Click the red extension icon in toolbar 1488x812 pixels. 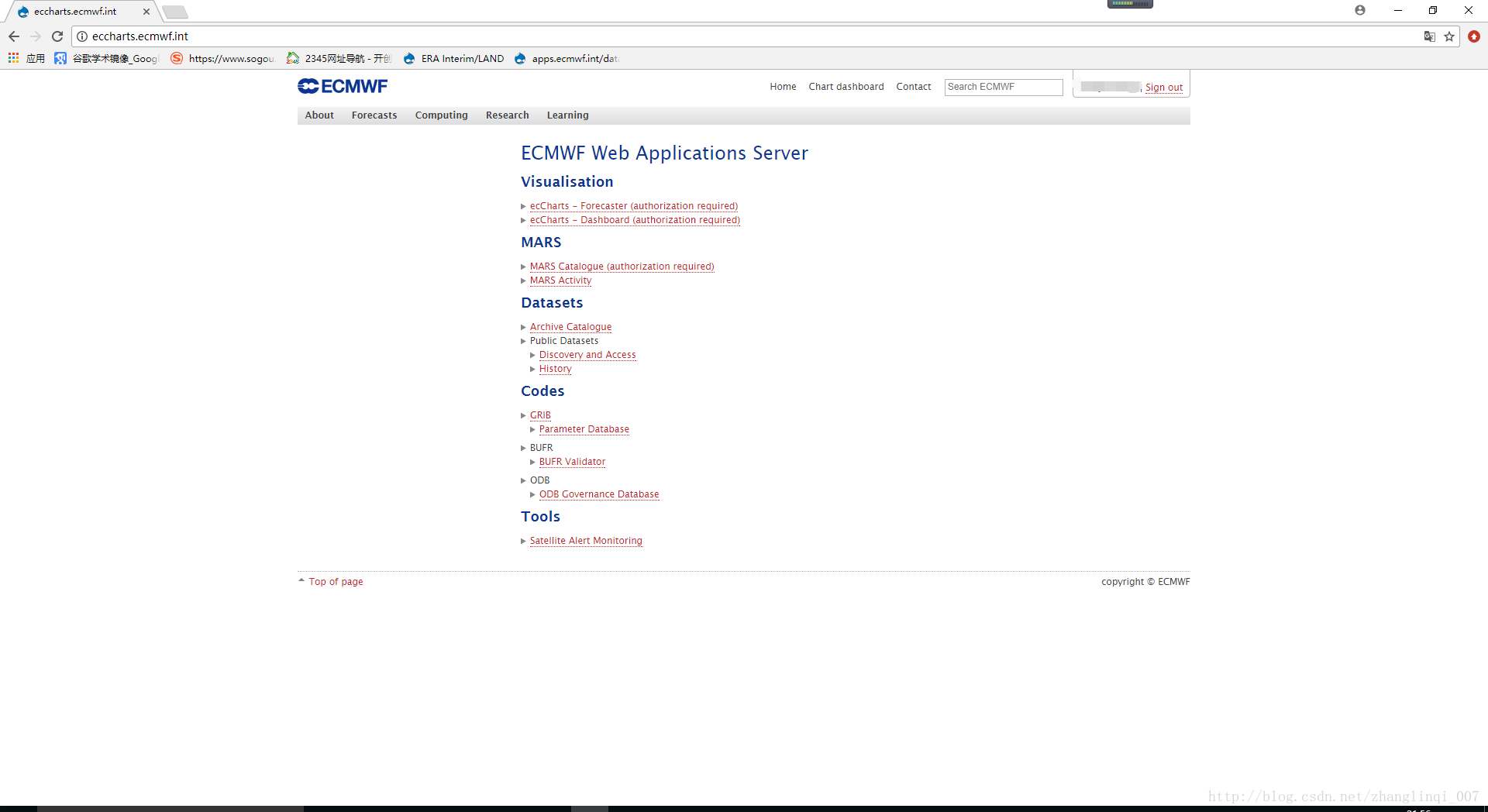[x=1474, y=36]
